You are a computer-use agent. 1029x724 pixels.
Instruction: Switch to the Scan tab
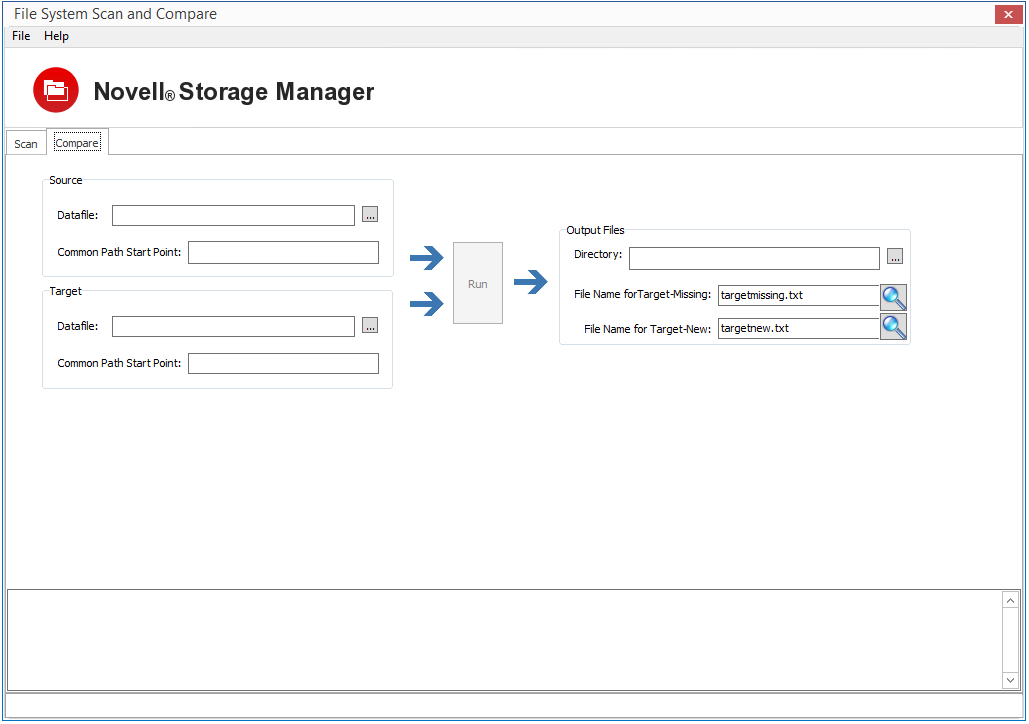[x=26, y=144]
